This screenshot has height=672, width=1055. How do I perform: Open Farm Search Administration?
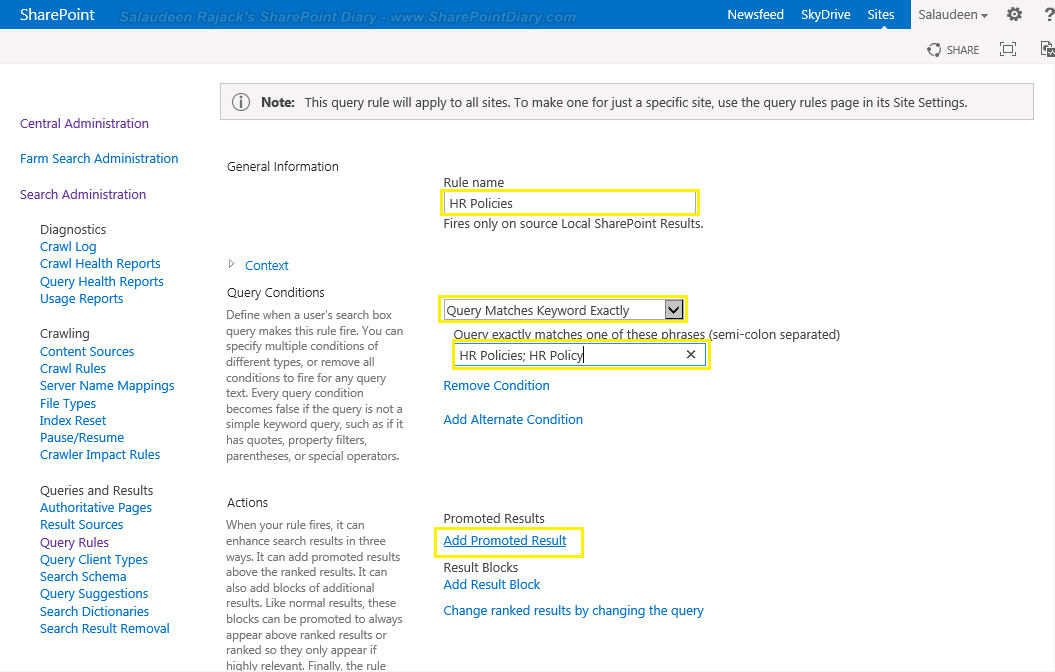[99, 158]
